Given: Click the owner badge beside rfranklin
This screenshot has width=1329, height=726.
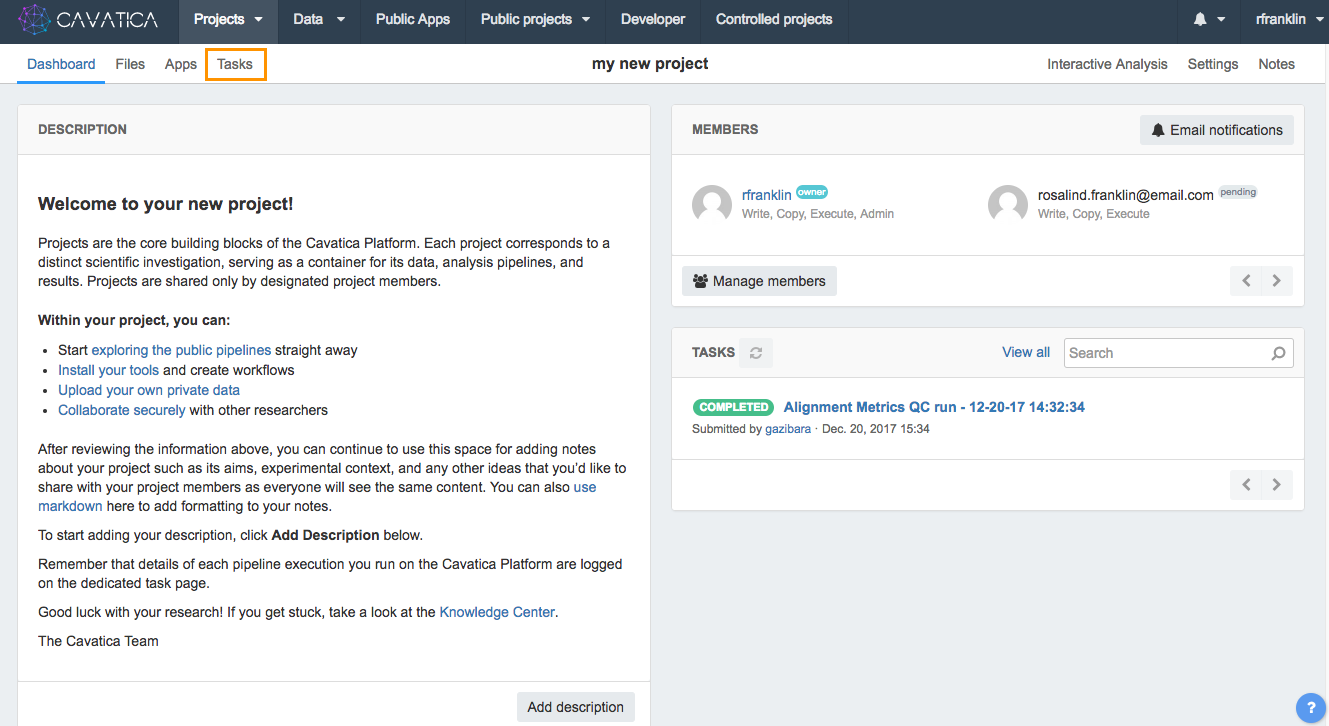Looking at the screenshot, I should point(812,192).
